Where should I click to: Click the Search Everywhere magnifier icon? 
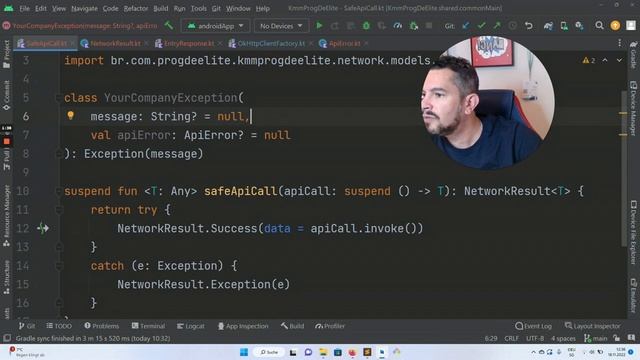coord(599,26)
